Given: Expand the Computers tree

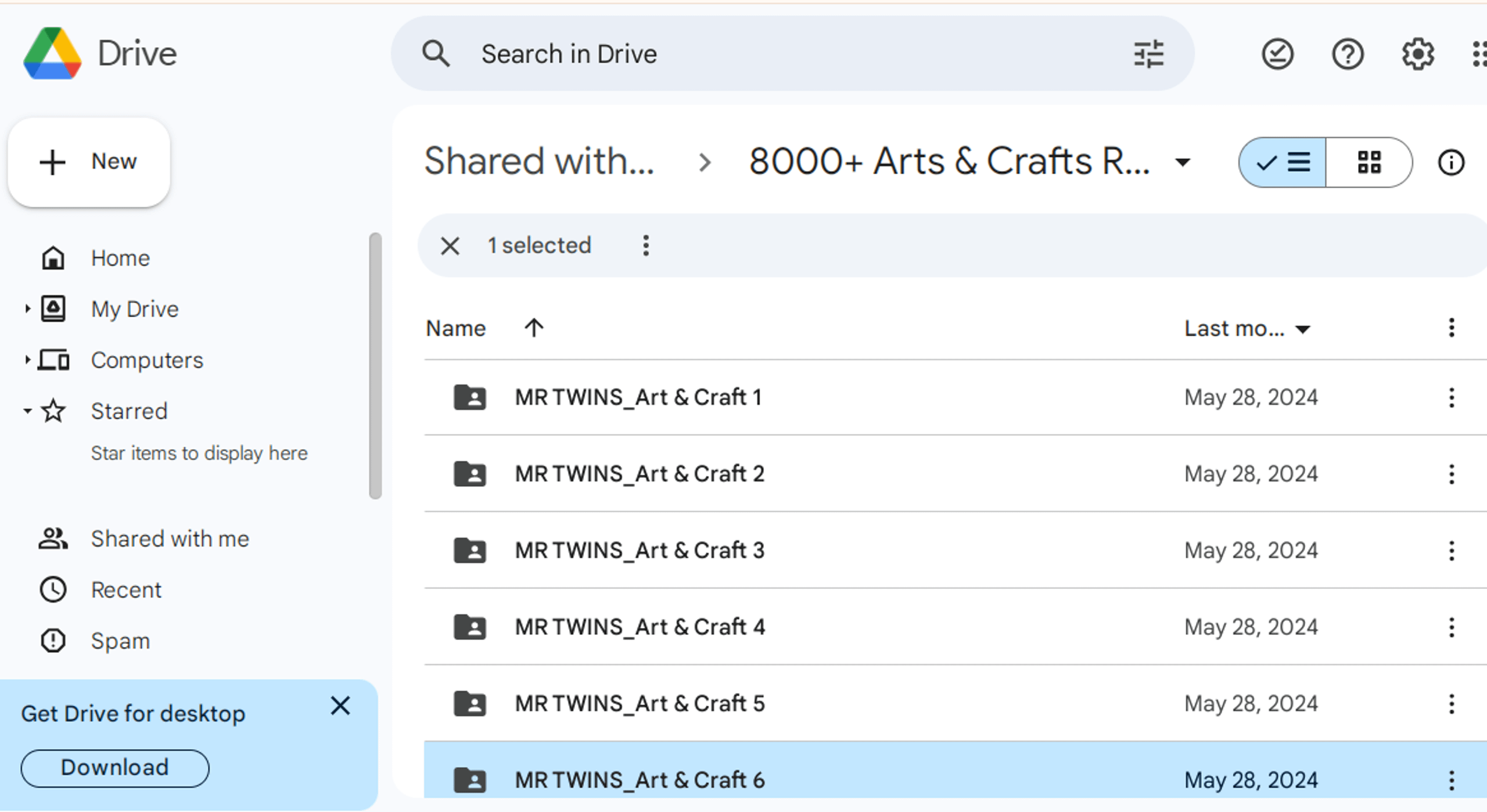Looking at the screenshot, I should (x=27, y=360).
